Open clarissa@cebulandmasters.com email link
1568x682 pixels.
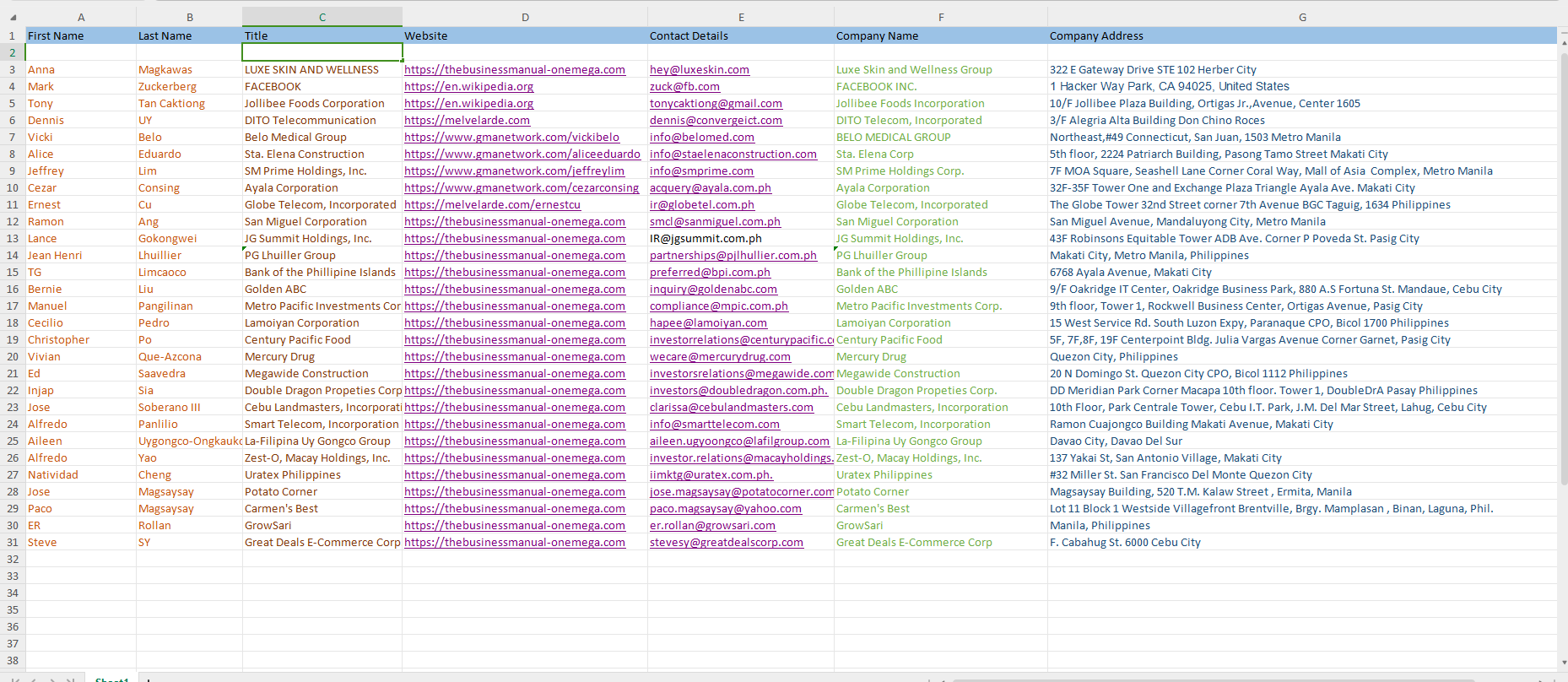coord(732,407)
